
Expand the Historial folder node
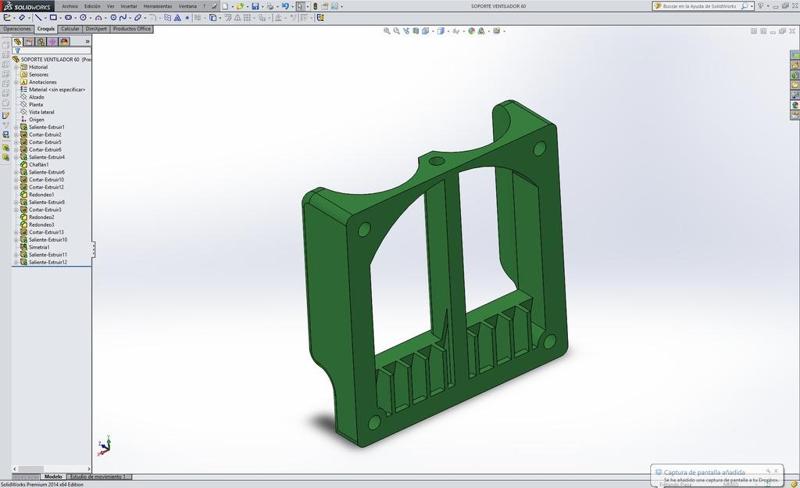coord(16,67)
